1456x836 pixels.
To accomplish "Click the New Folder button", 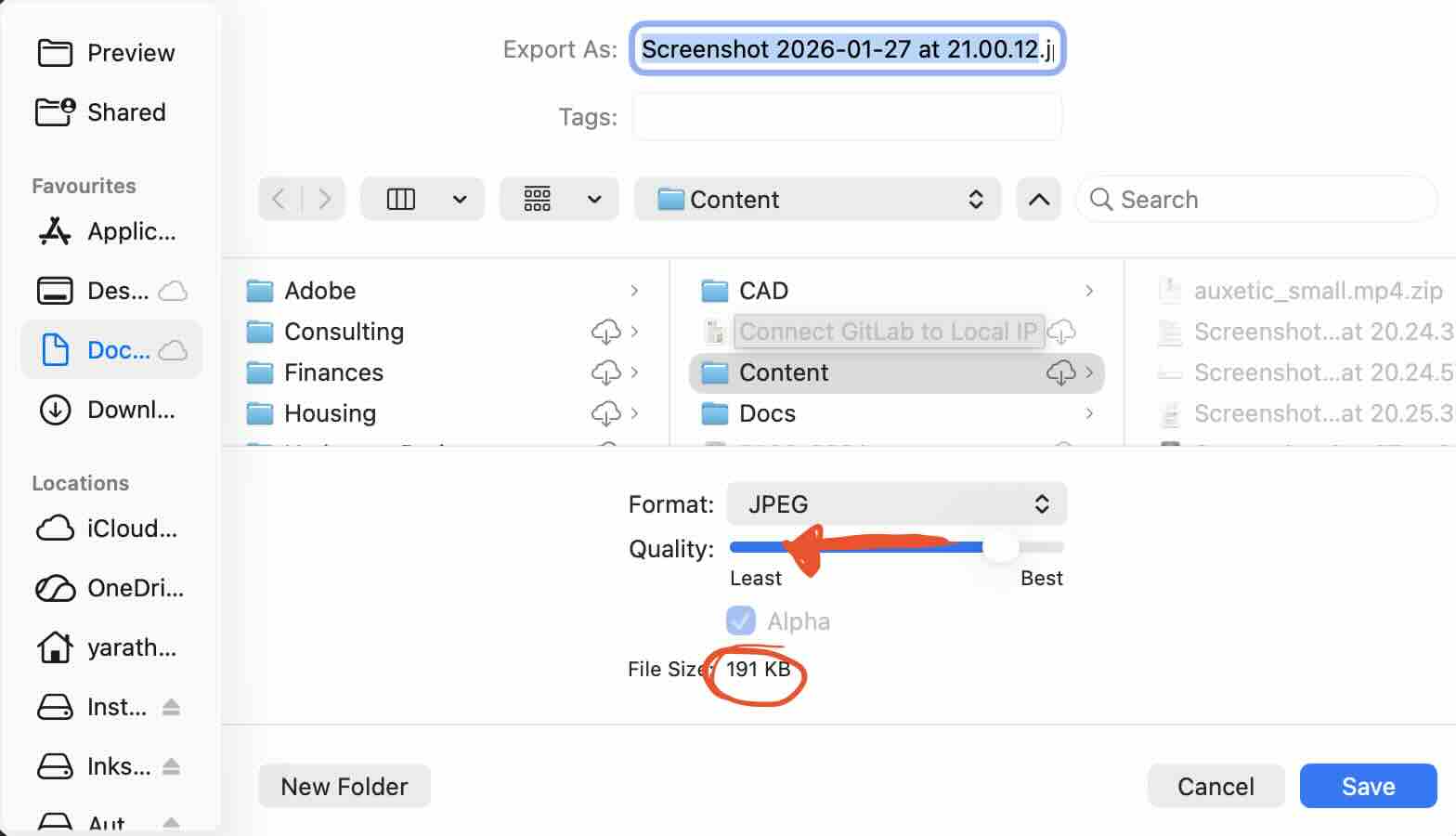I will click(344, 787).
